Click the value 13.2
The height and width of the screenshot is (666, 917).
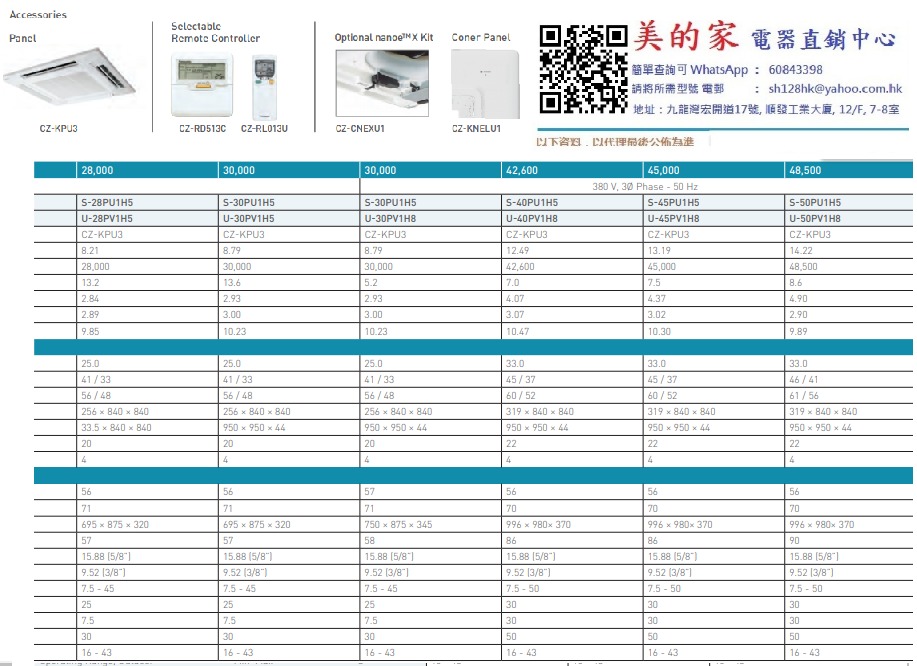click(90, 282)
